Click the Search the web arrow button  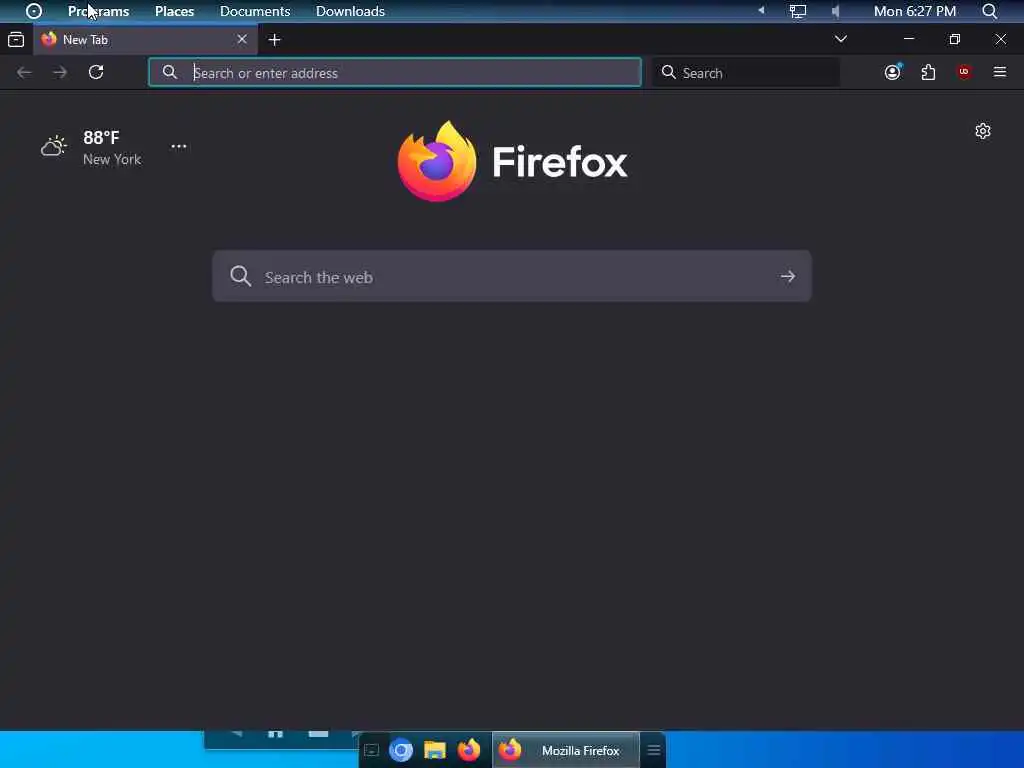coord(788,276)
